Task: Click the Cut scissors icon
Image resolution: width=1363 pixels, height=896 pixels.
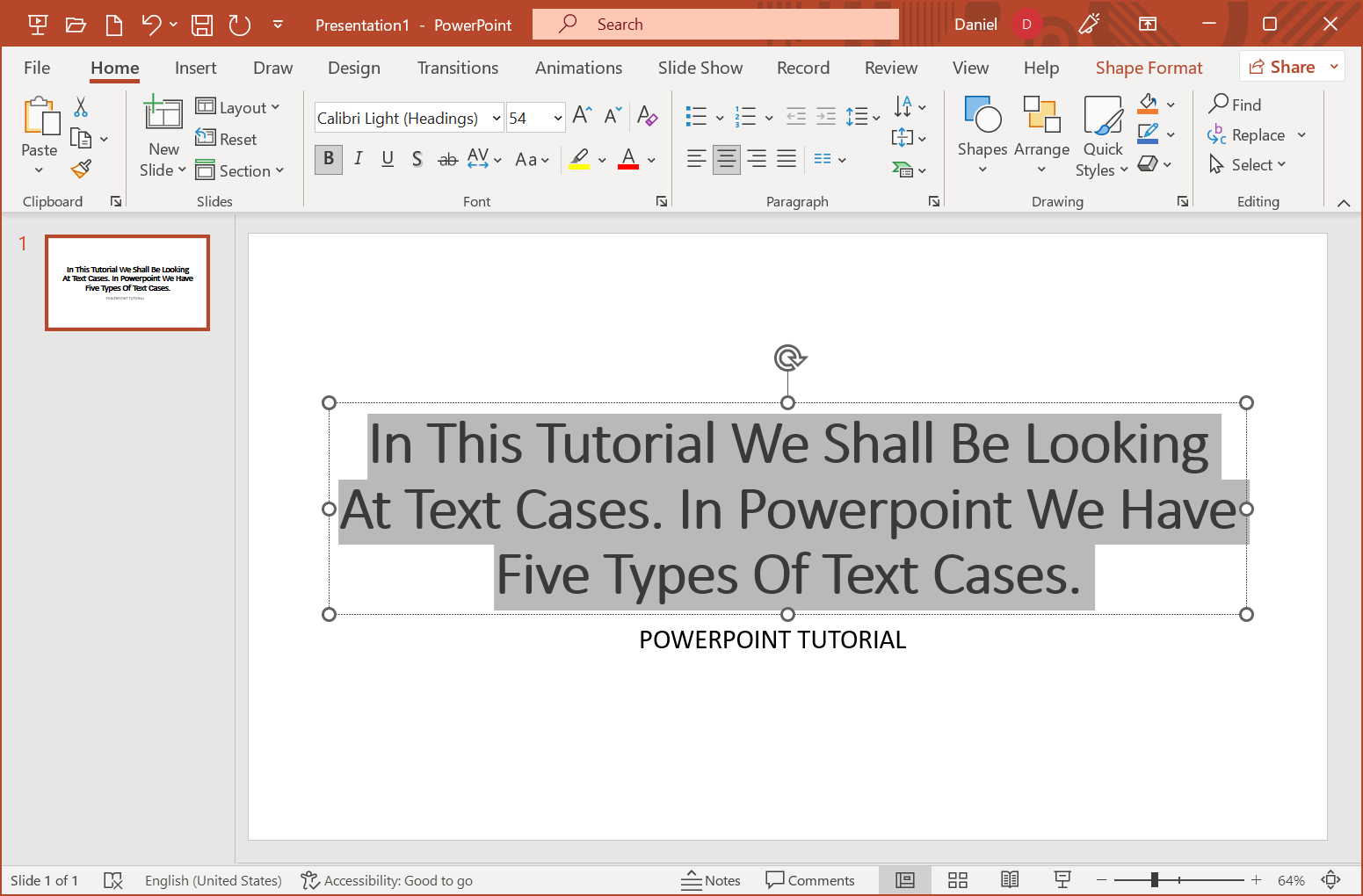Action: coord(80,105)
